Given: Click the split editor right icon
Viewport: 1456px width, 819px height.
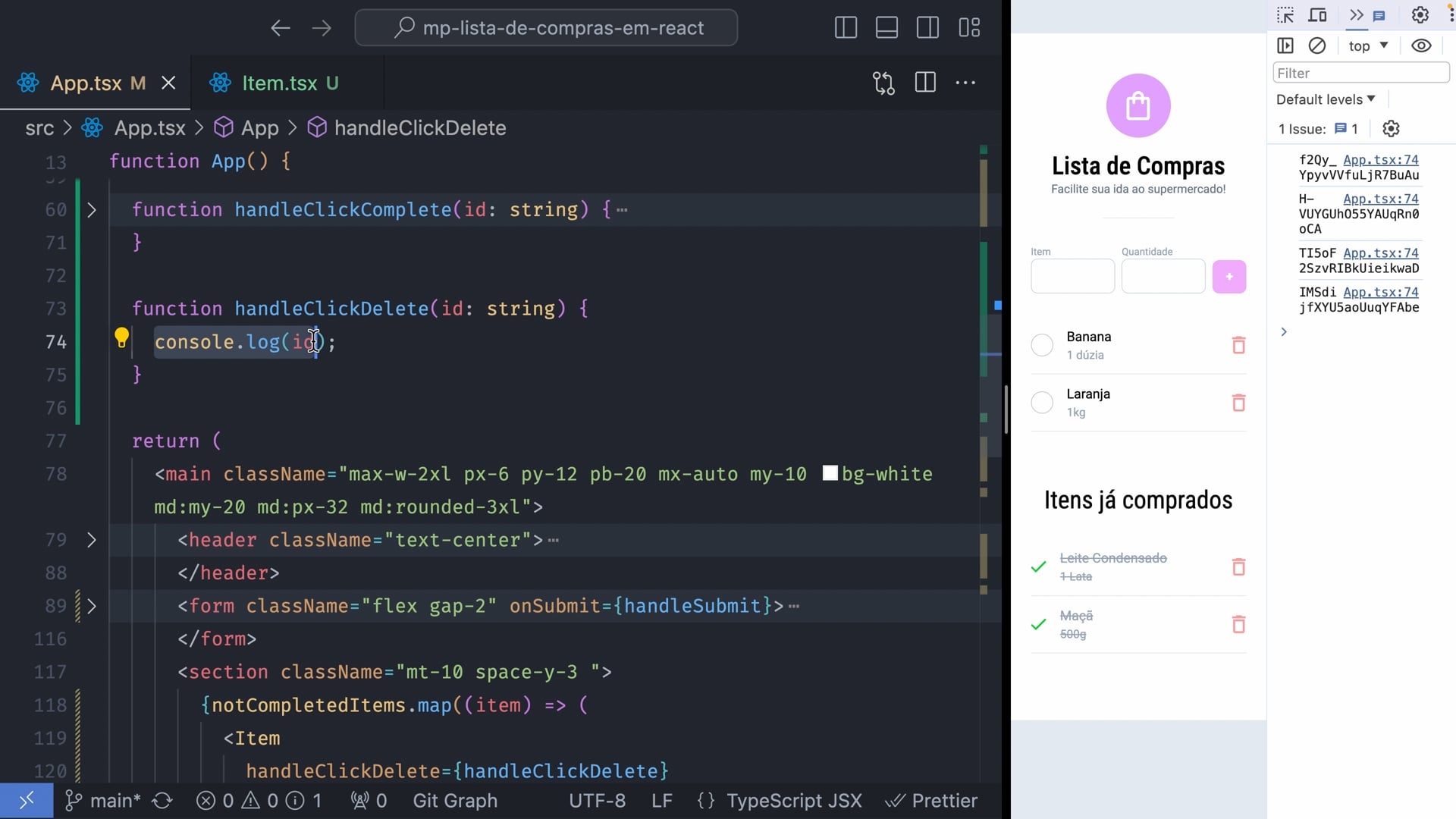Looking at the screenshot, I should (x=925, y=83).
